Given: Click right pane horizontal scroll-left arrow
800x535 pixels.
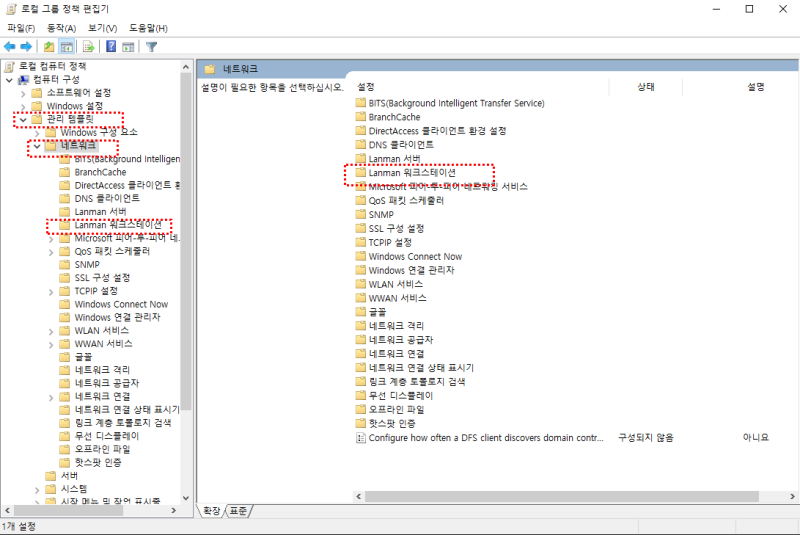Looking at the screenshot, I should pos(359,496).
